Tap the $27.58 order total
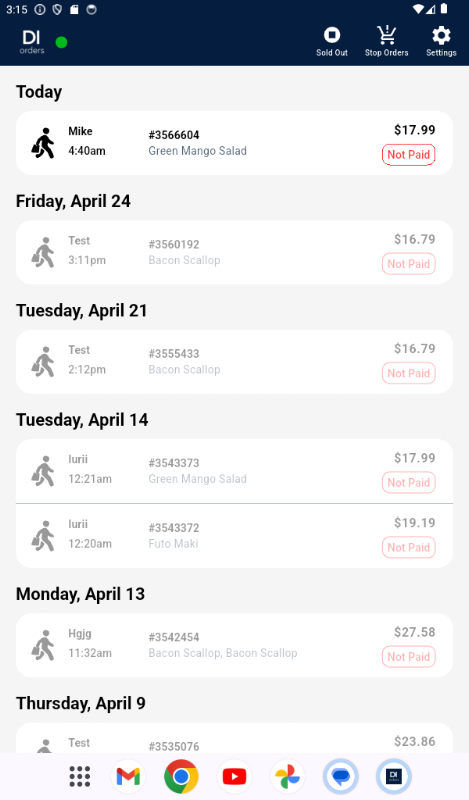 pos(414,632)
